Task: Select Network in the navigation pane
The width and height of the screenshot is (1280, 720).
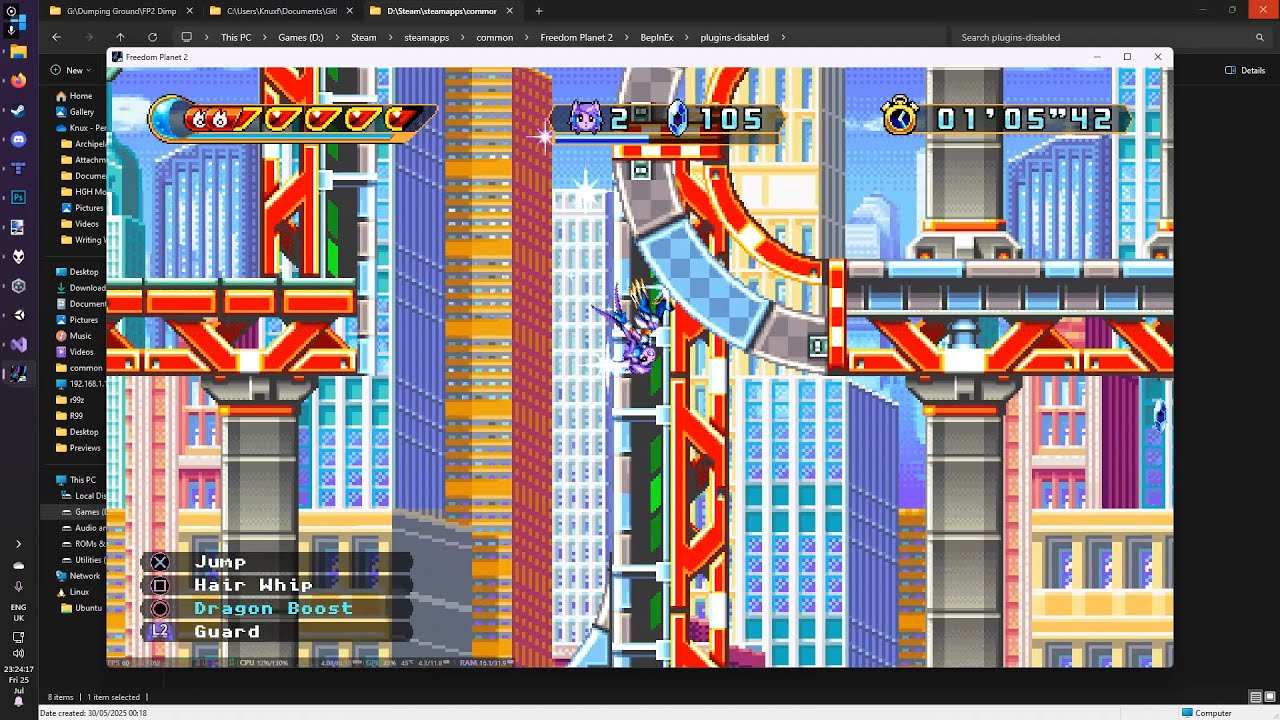Action: pyautogui.click(x=78, y=576)
